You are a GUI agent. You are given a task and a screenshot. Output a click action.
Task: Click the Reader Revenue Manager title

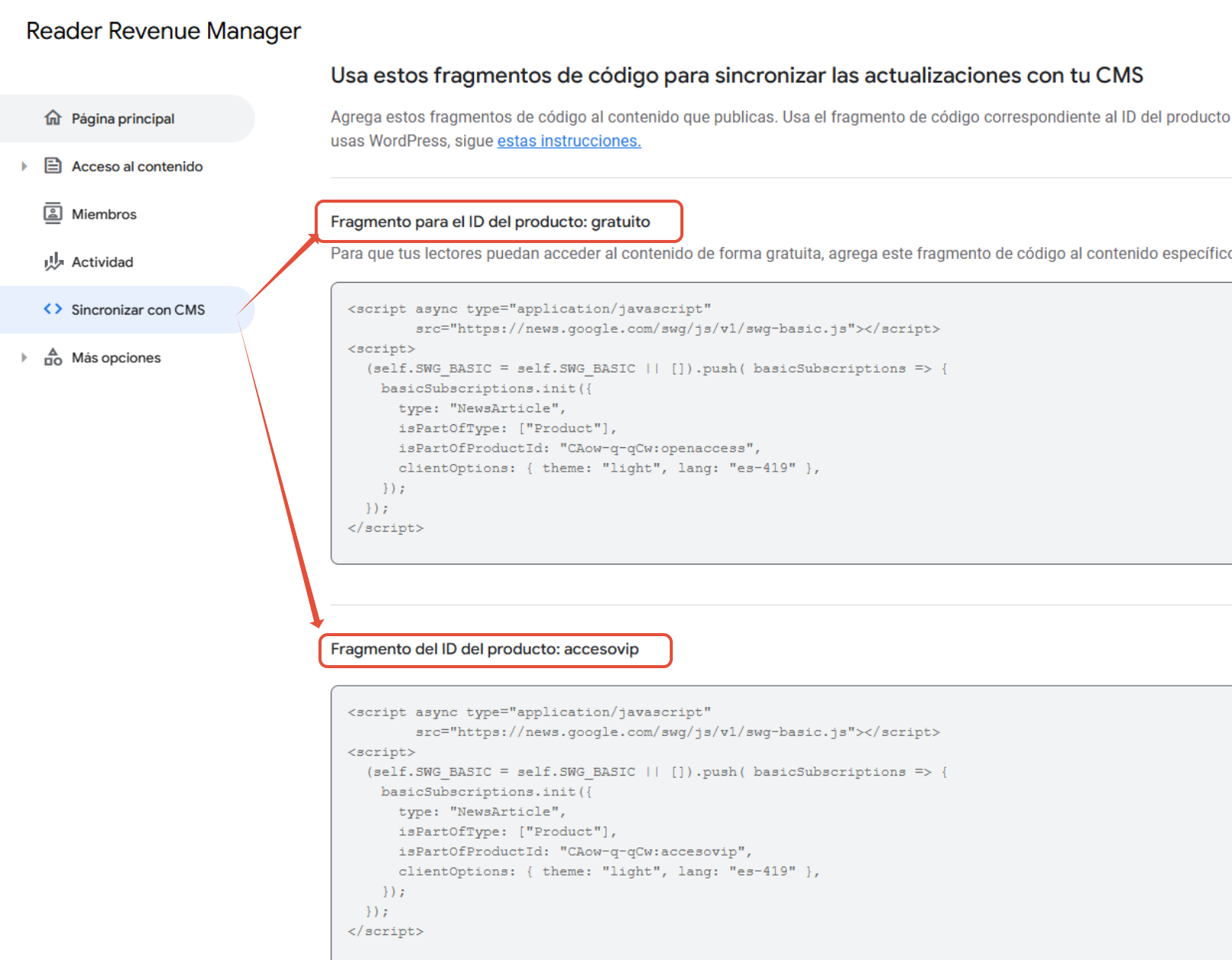(x=164, y=31)
